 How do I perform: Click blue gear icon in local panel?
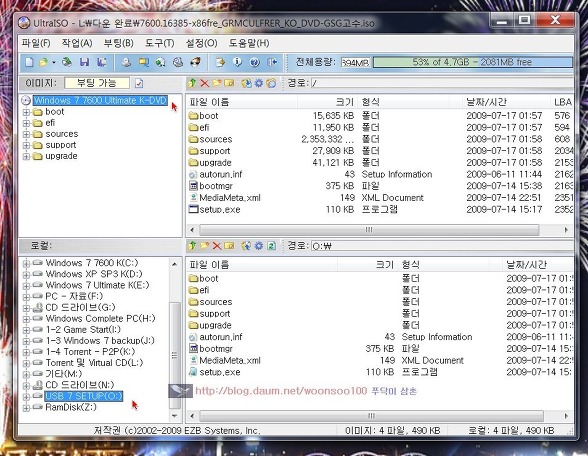coord(259,246)
